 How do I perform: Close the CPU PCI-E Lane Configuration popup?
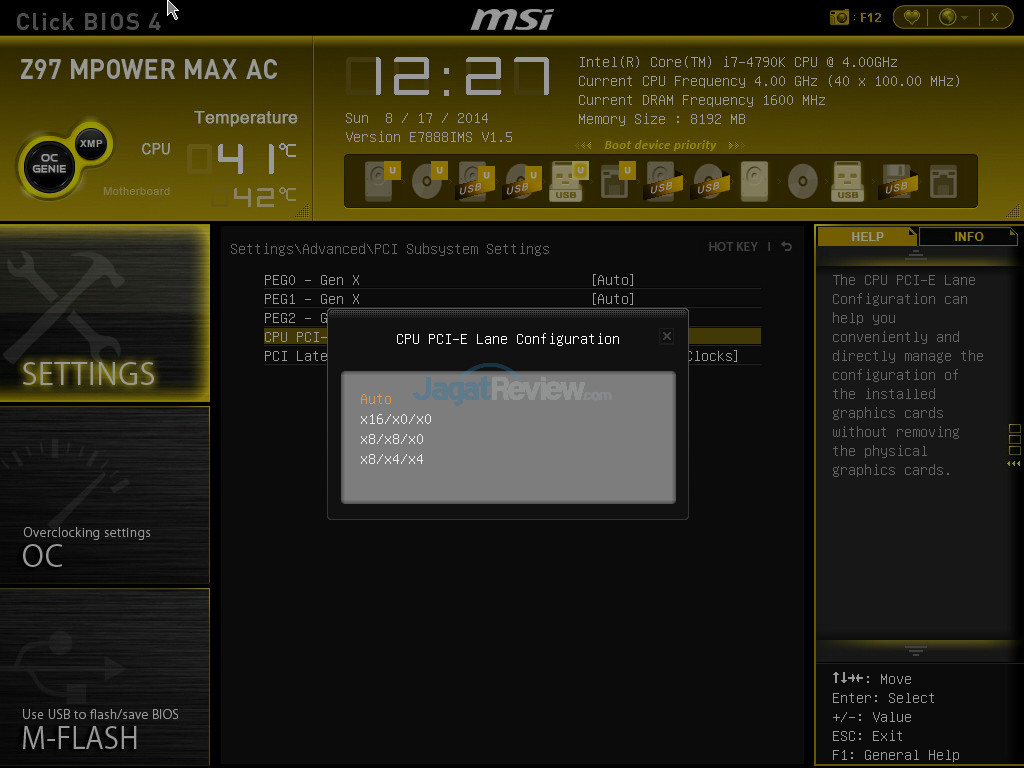[x=666, y=336]
